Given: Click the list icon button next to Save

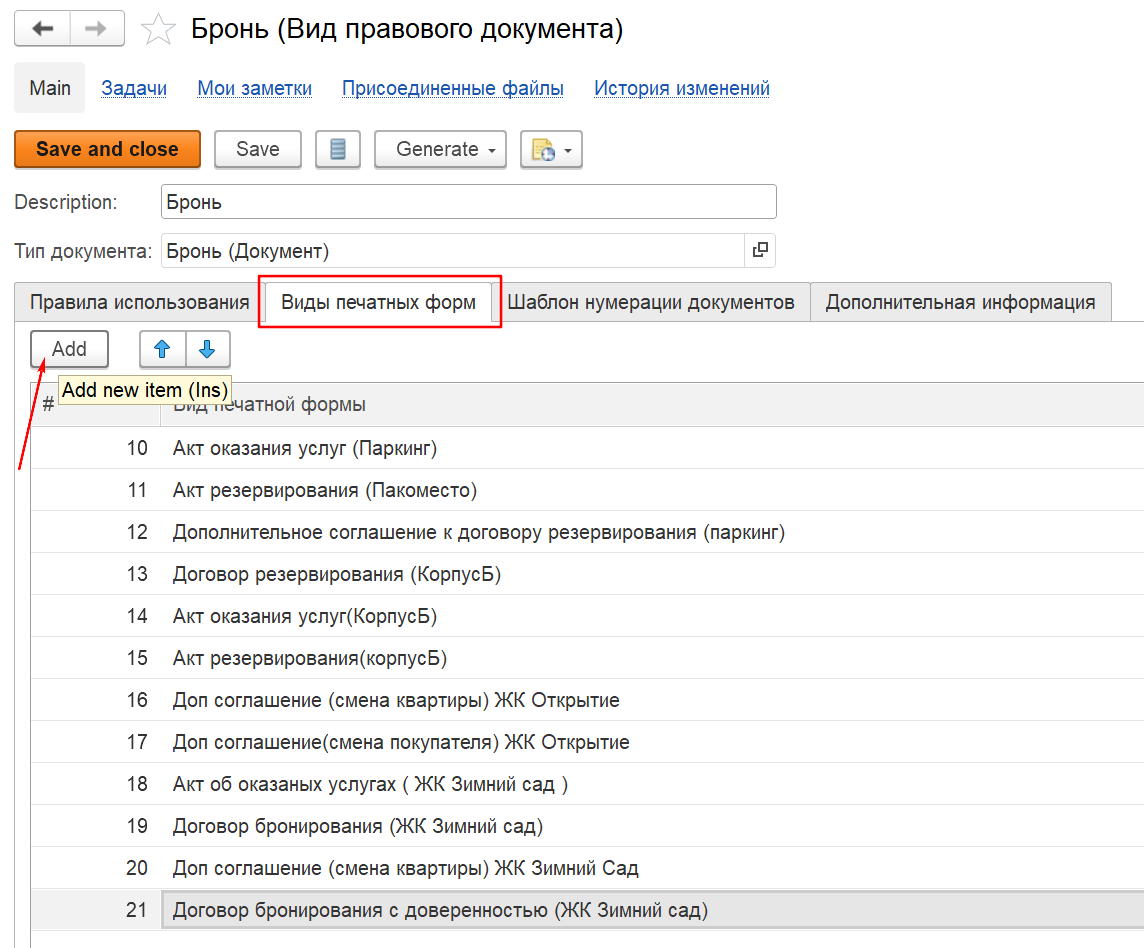Looking at the screenshot, I should pos(337,149).
